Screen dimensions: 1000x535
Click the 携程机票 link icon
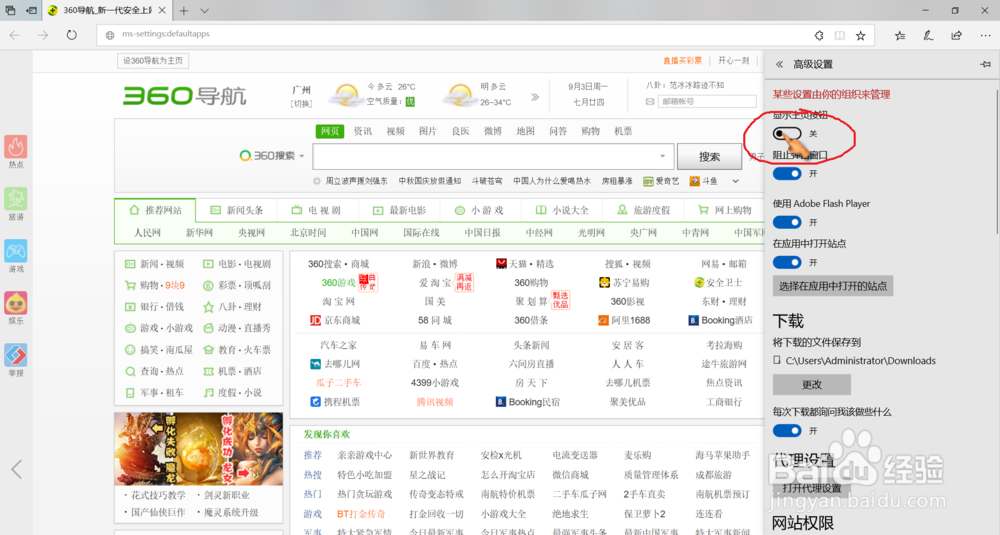(x=315, y=402)
